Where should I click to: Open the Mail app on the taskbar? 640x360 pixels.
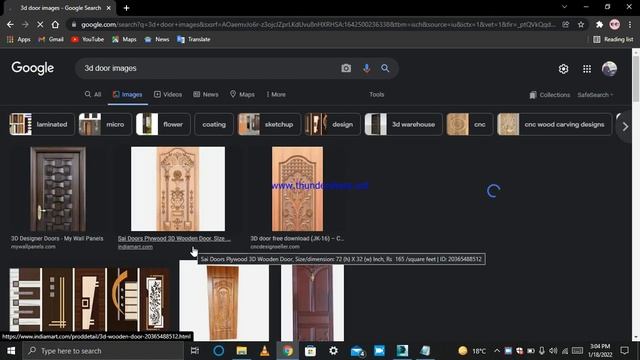[357, 351]
